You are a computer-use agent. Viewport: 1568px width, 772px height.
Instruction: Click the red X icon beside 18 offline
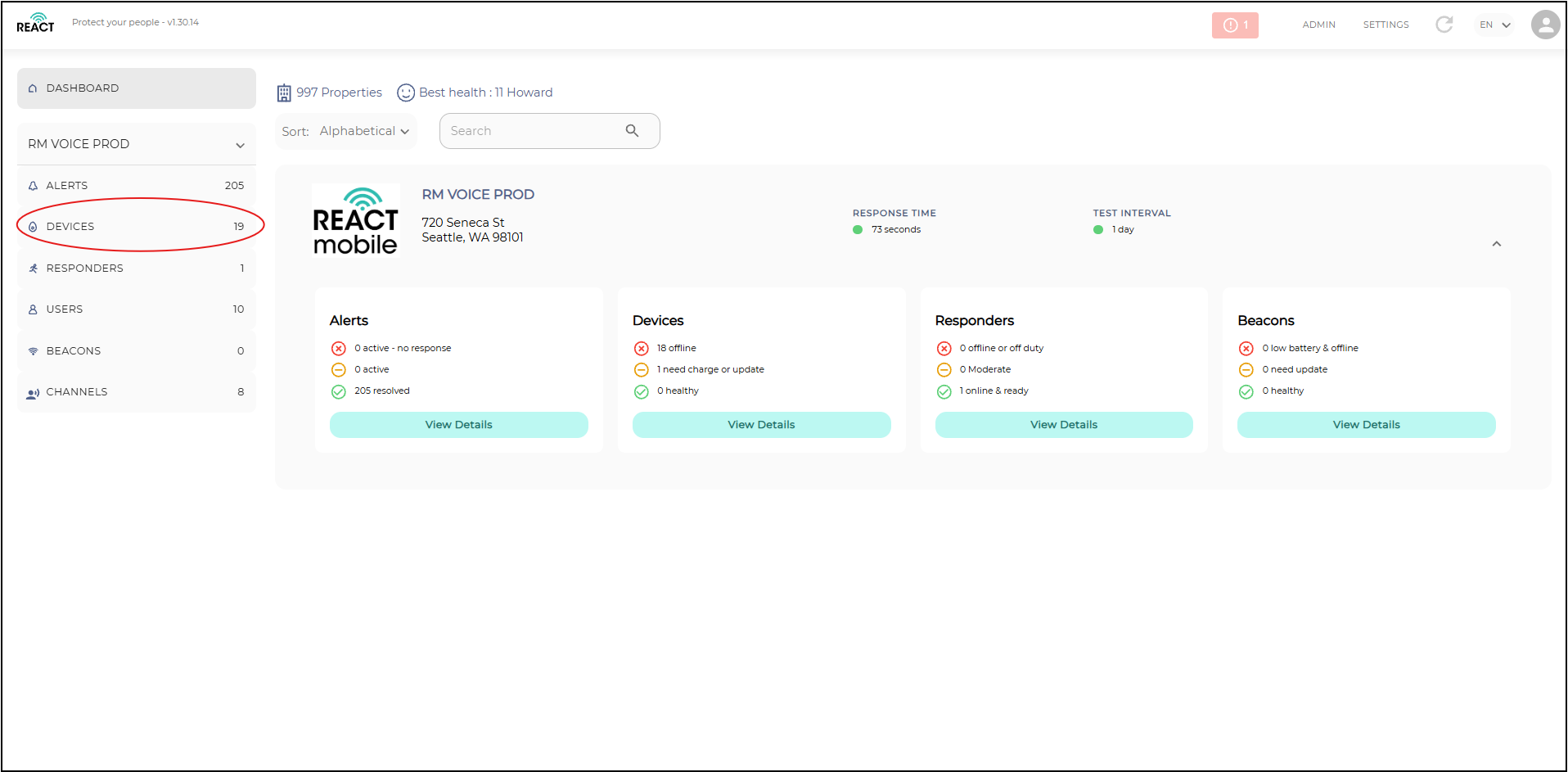642,349
